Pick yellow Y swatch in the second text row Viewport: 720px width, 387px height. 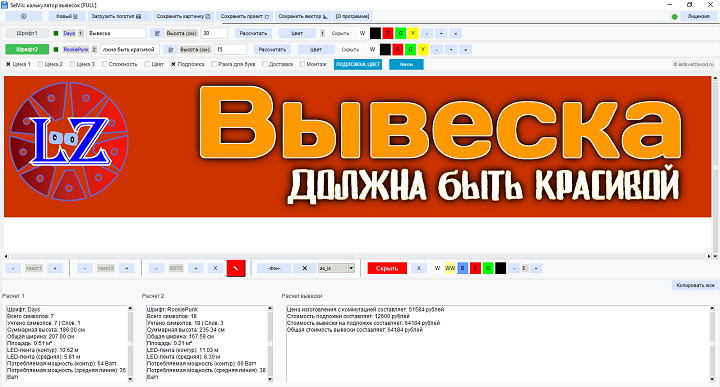click(x=423, y=49)
